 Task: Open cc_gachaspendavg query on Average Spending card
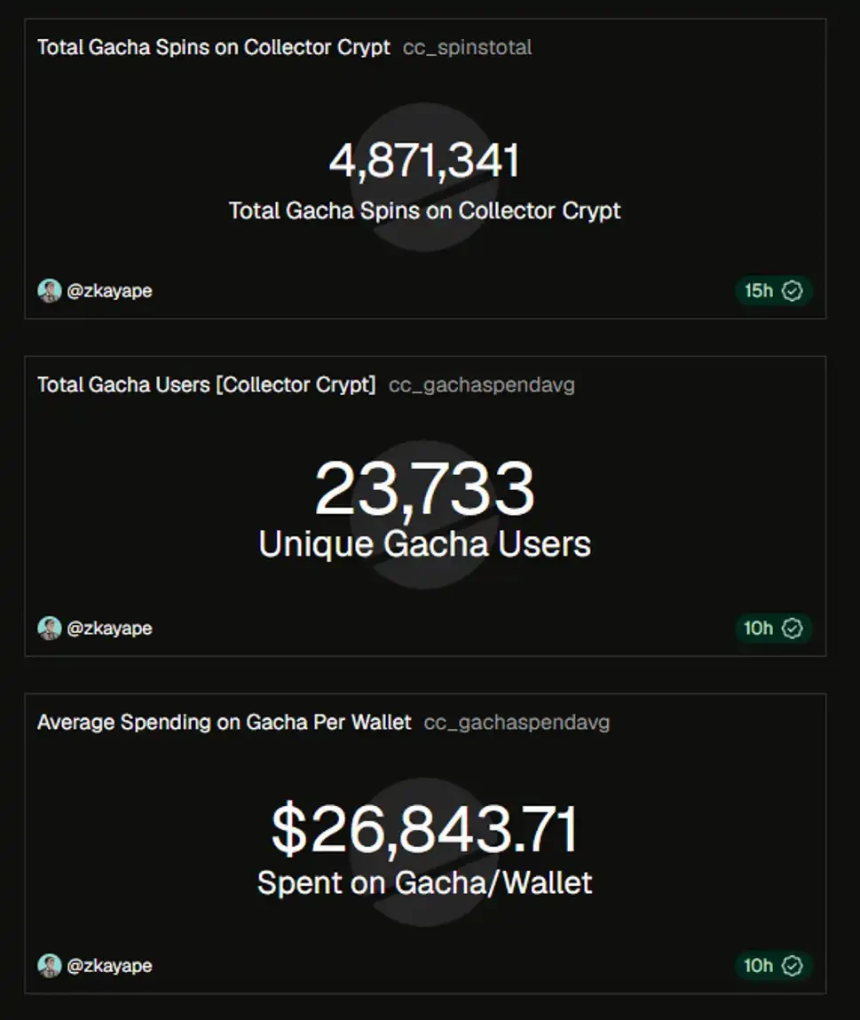[517, 723]
